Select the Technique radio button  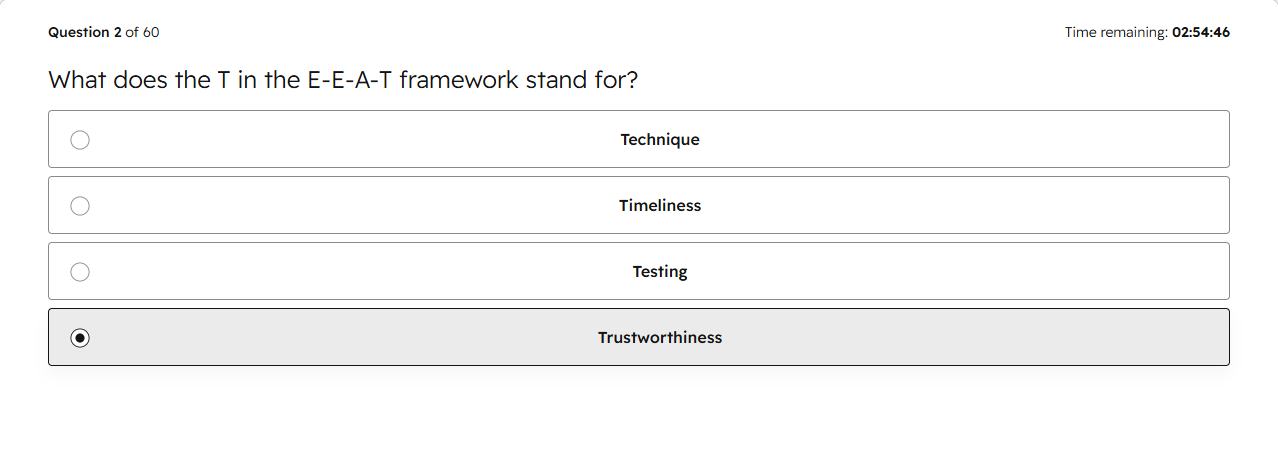point(80,140)
